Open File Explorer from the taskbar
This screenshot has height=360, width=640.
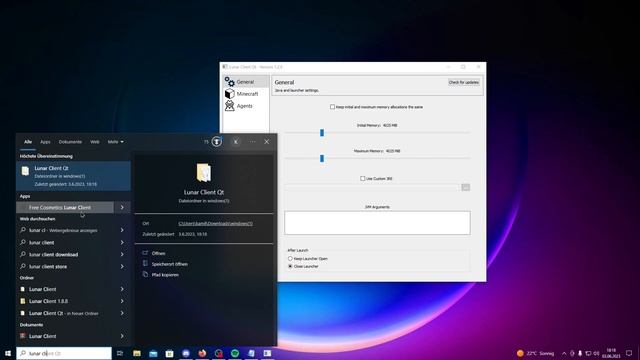coord(137,353)
